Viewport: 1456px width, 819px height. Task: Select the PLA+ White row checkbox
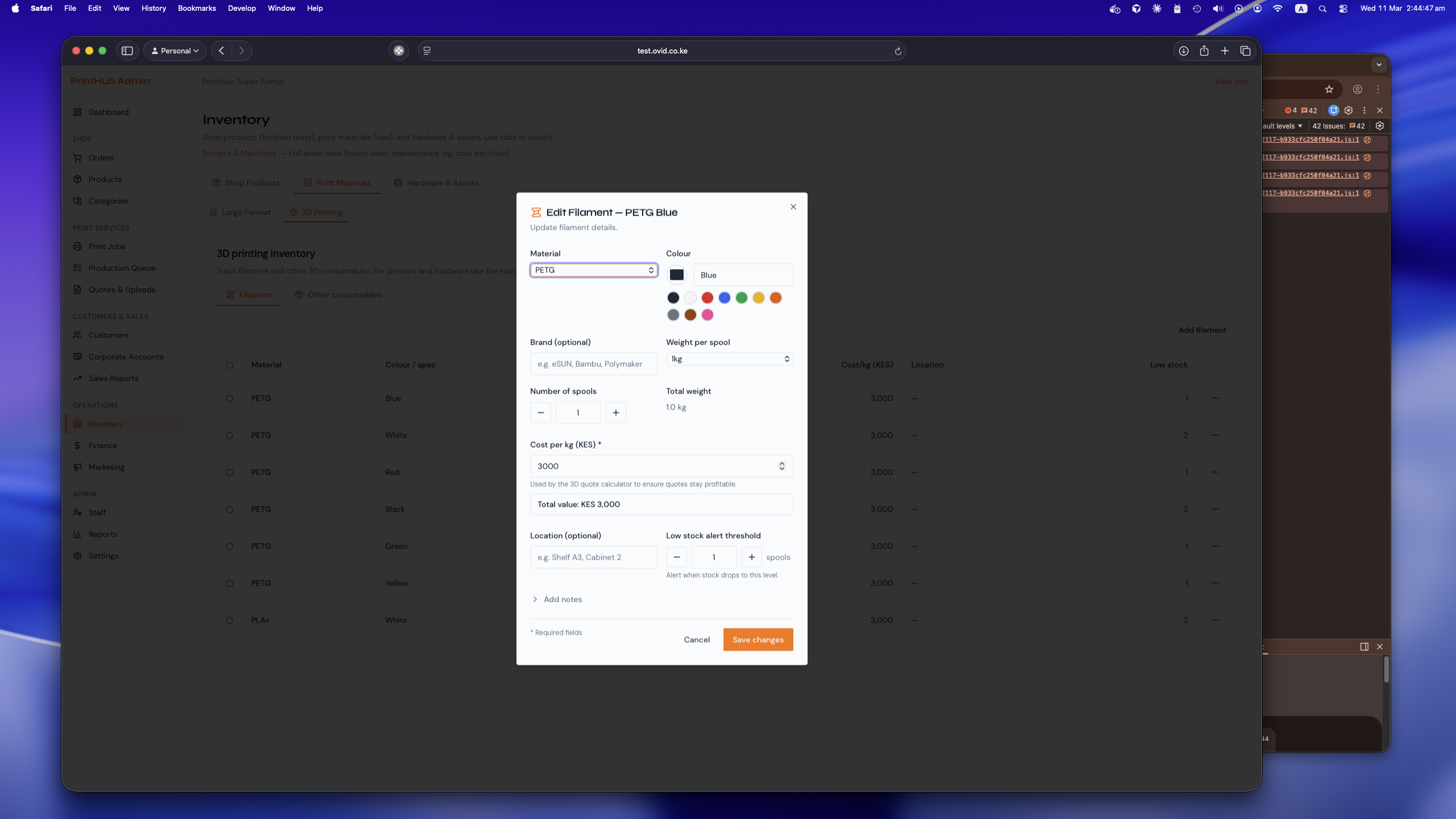coord(230,621)
